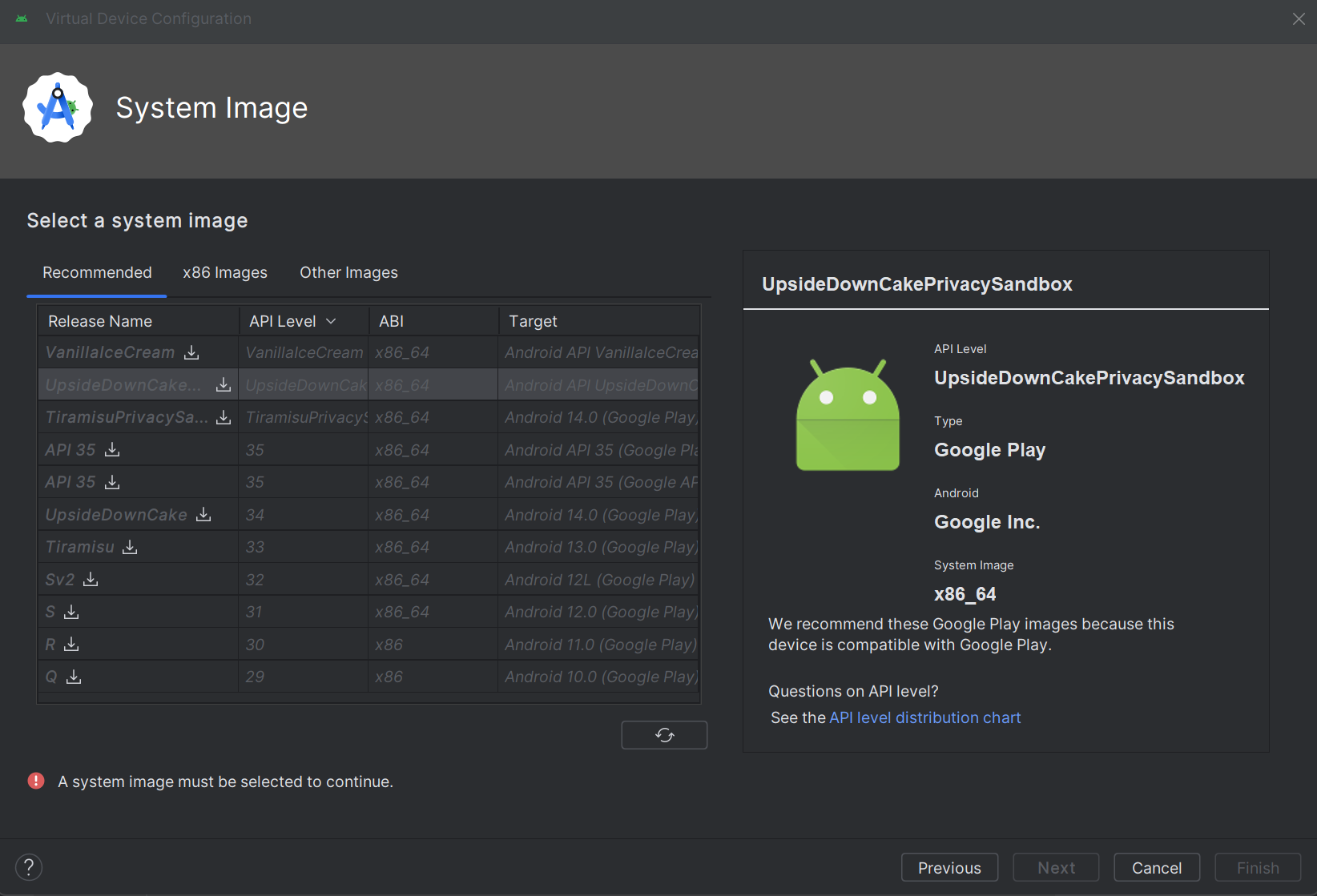Image resolution: width=1317 pixels, height=896 pixels.
Task: Click the download icon for release R
Action: 71,644
